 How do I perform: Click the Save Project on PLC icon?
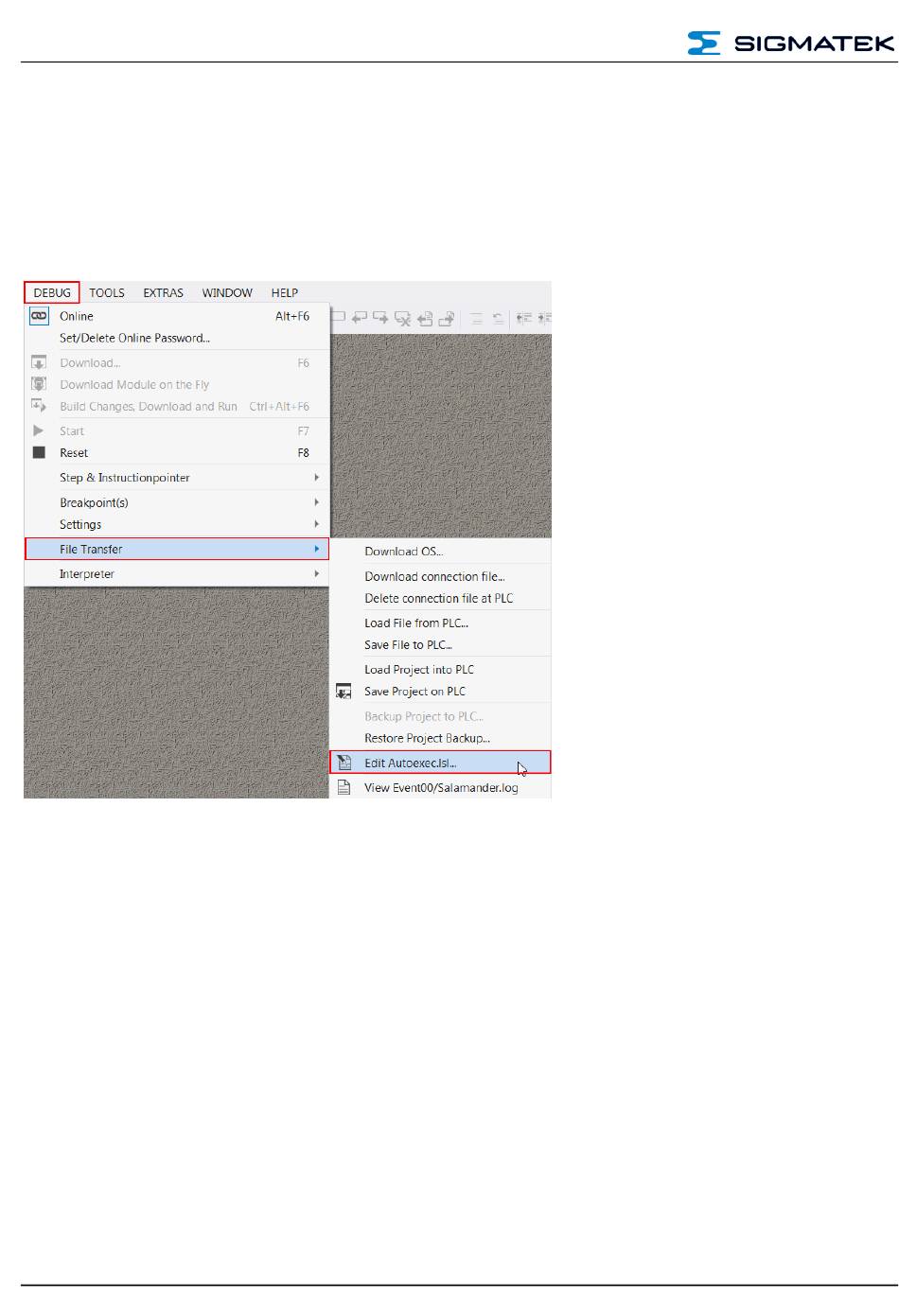pos(344,692)
